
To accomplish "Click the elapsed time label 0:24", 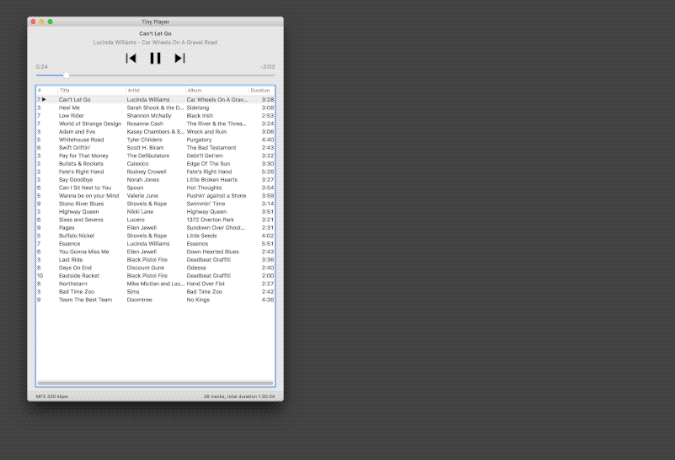I will tap(42, 67).
